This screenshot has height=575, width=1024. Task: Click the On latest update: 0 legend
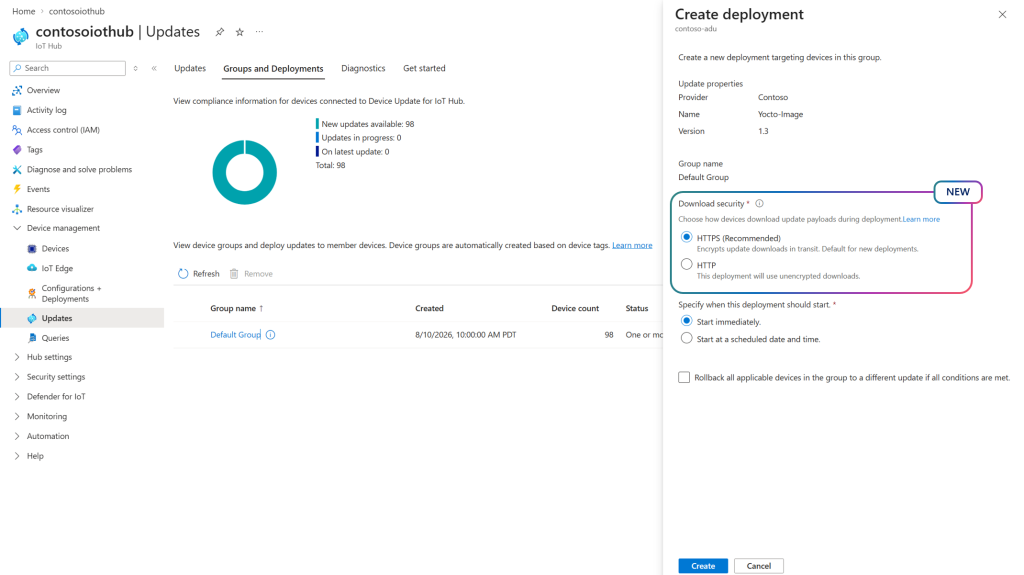click(353, 152)
